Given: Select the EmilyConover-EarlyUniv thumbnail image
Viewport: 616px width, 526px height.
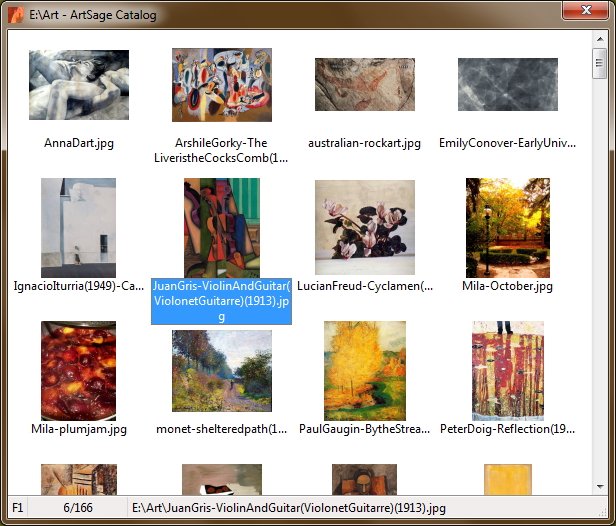Looking at the screenshot, I should click(x=508, y=84).
